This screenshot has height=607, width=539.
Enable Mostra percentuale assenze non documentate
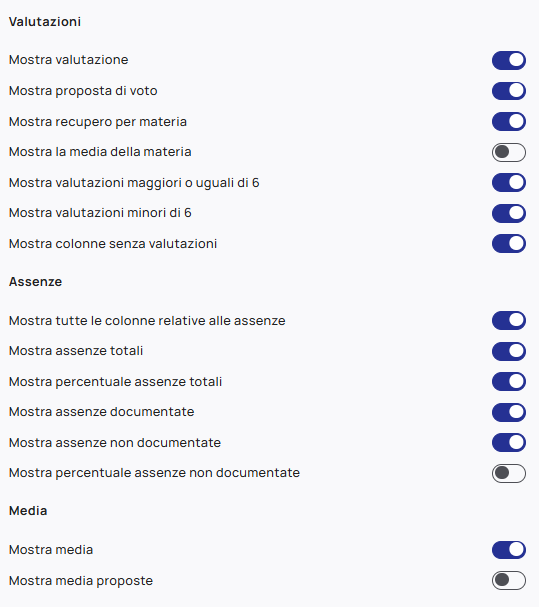509,473
